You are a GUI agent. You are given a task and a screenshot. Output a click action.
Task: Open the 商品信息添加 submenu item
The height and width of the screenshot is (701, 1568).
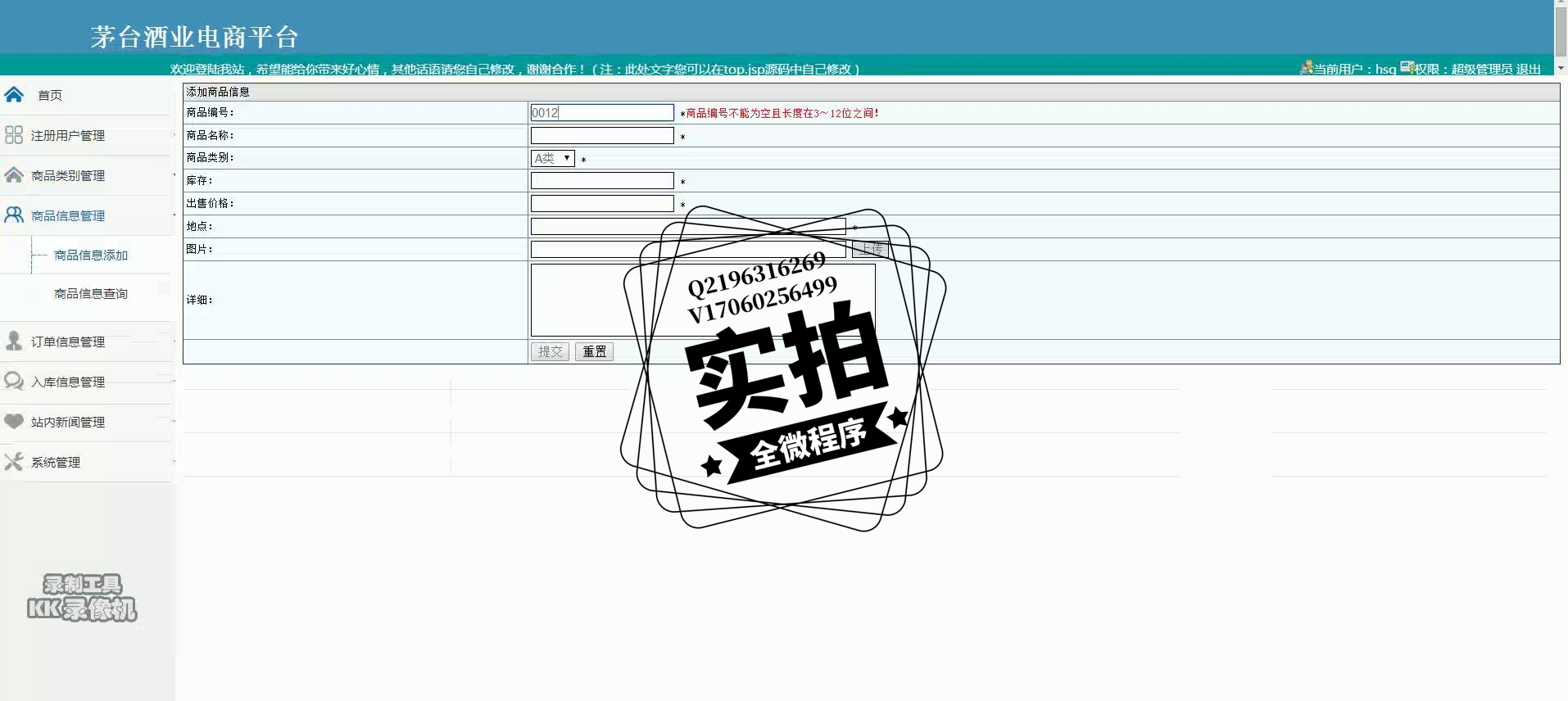pos(91,256)
